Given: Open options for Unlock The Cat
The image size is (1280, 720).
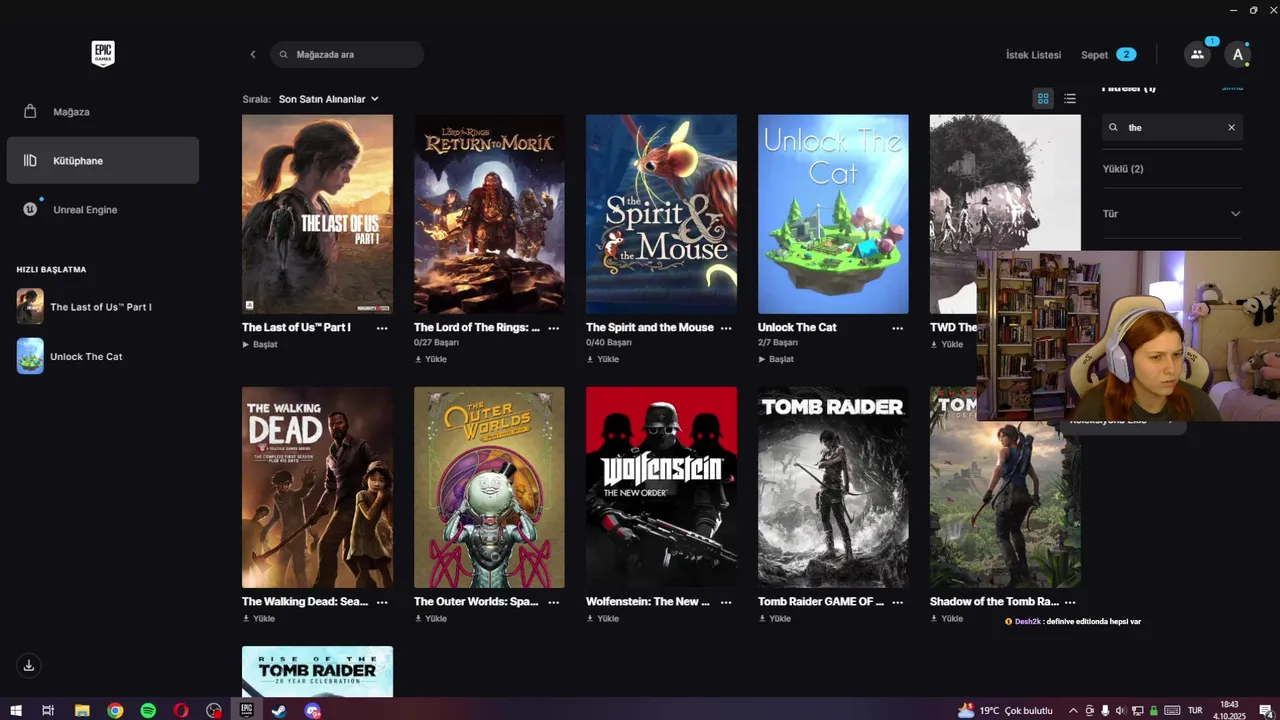Looking at the screenshot, I should [898, 328].
